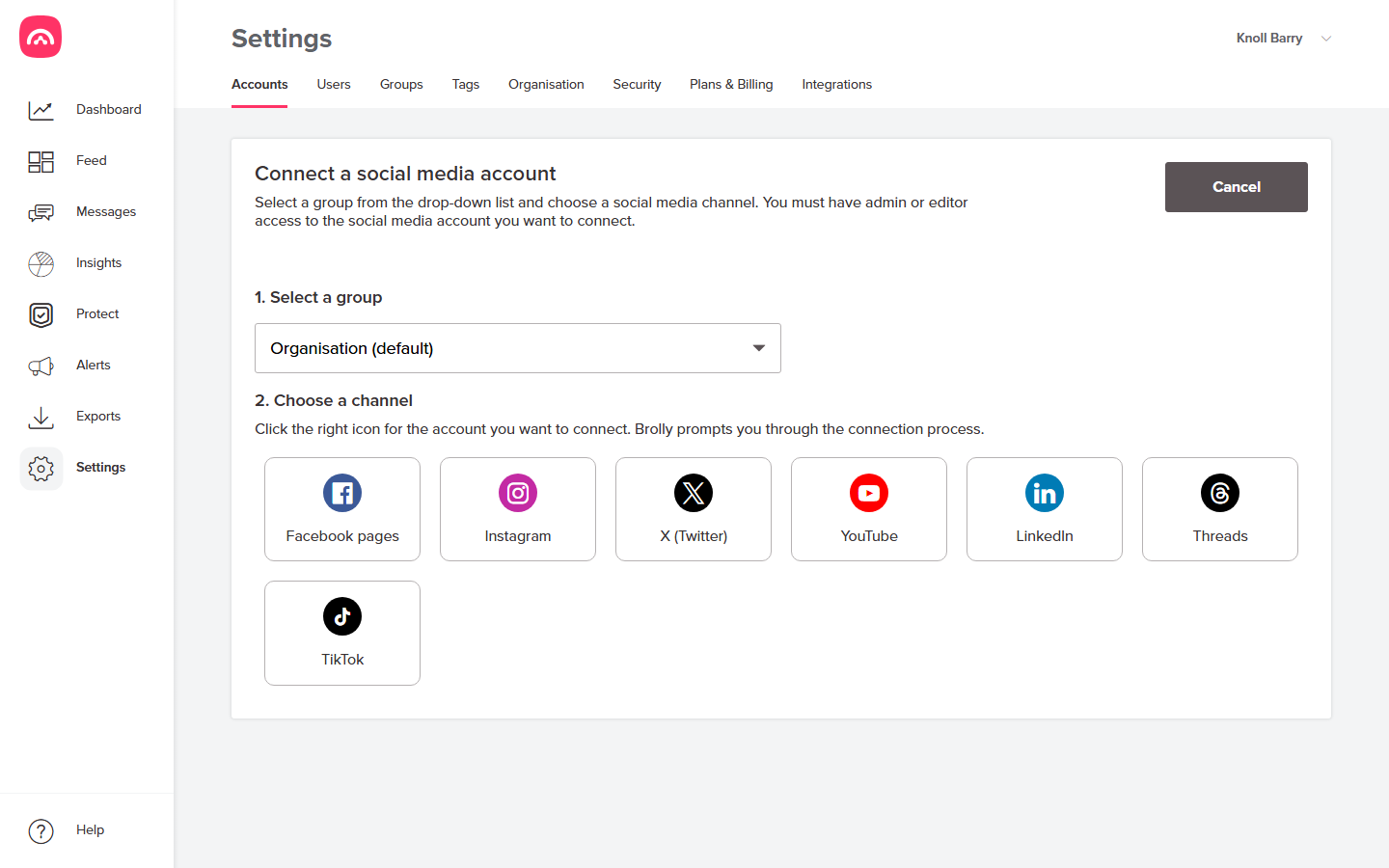Click the Protect sidebar label
This screenshot has height=868, width=1389.
[97, 314]
